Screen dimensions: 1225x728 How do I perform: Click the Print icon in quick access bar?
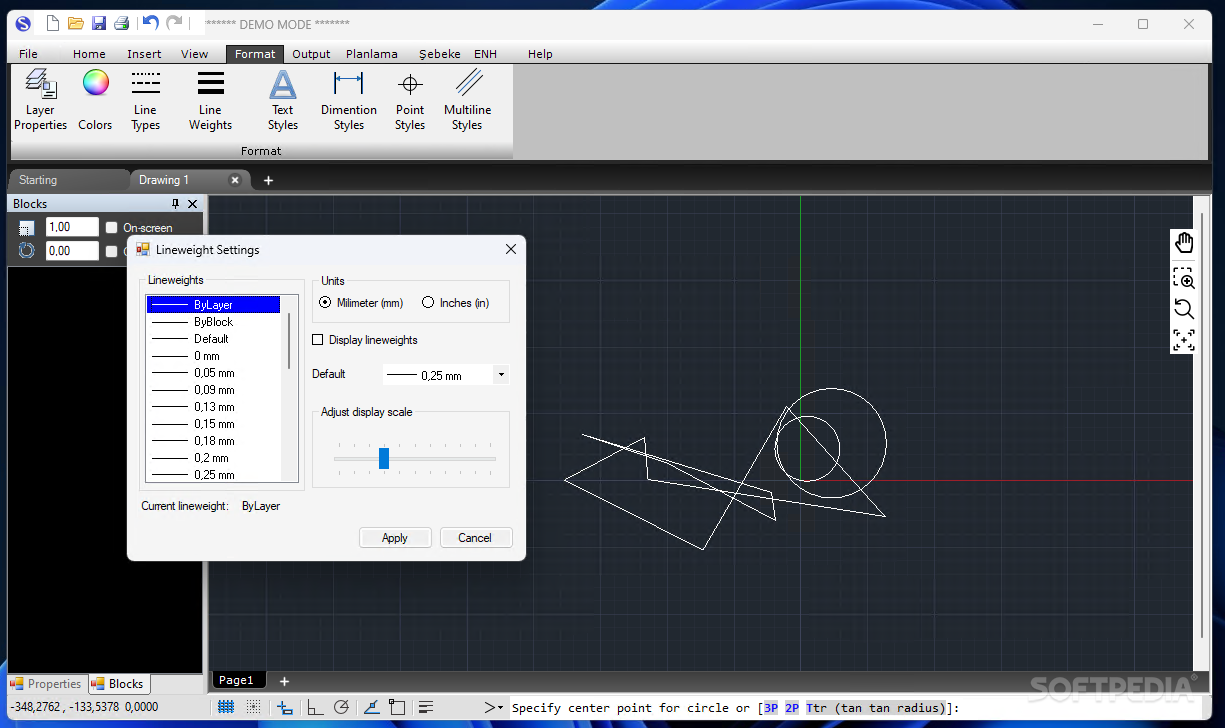(x=121, y=23)
